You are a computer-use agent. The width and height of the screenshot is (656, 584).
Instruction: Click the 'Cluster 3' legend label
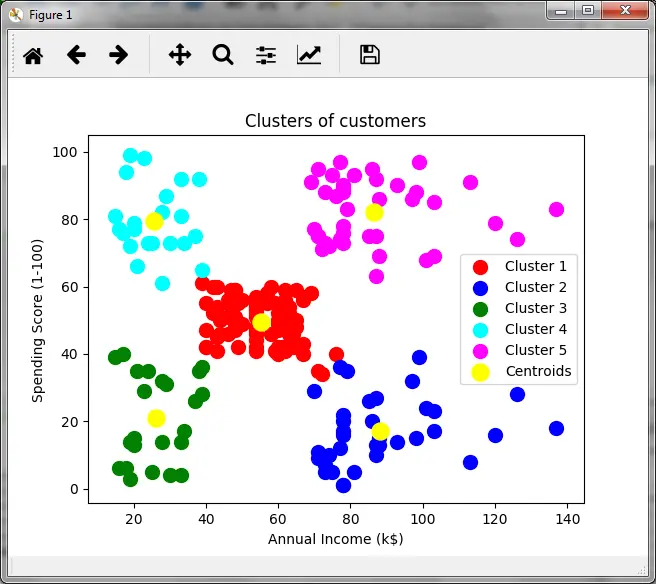coord(536,308)
